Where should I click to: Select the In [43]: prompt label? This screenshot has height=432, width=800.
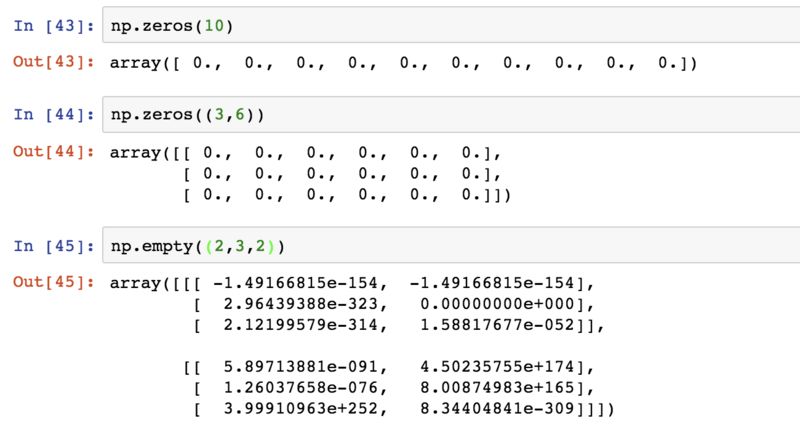[54, 26]
